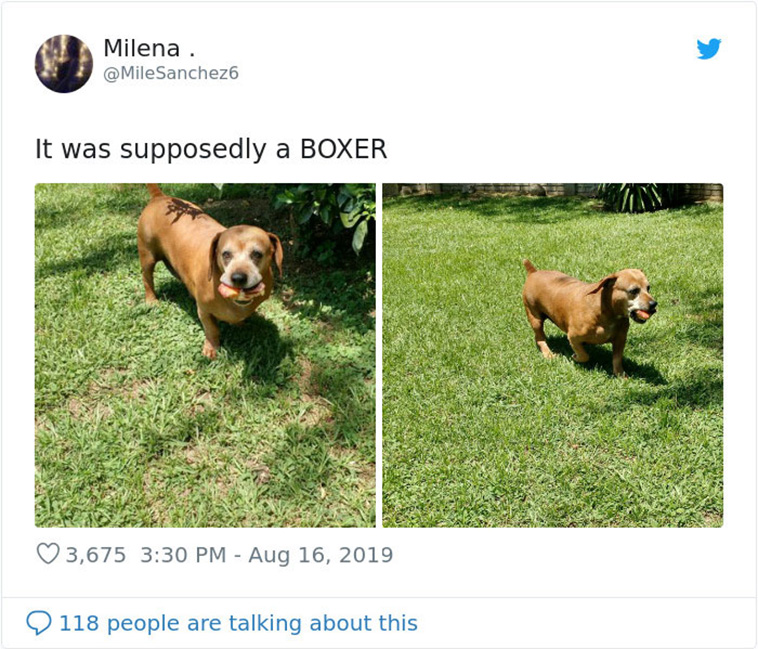This screenshot has height=649, width=758.
Task: Click the number 118 in conversation link
Action: [79, 623]
